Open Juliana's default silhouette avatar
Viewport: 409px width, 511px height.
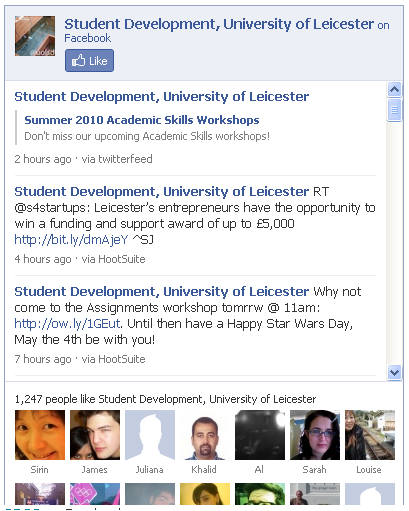pos(150,435)
